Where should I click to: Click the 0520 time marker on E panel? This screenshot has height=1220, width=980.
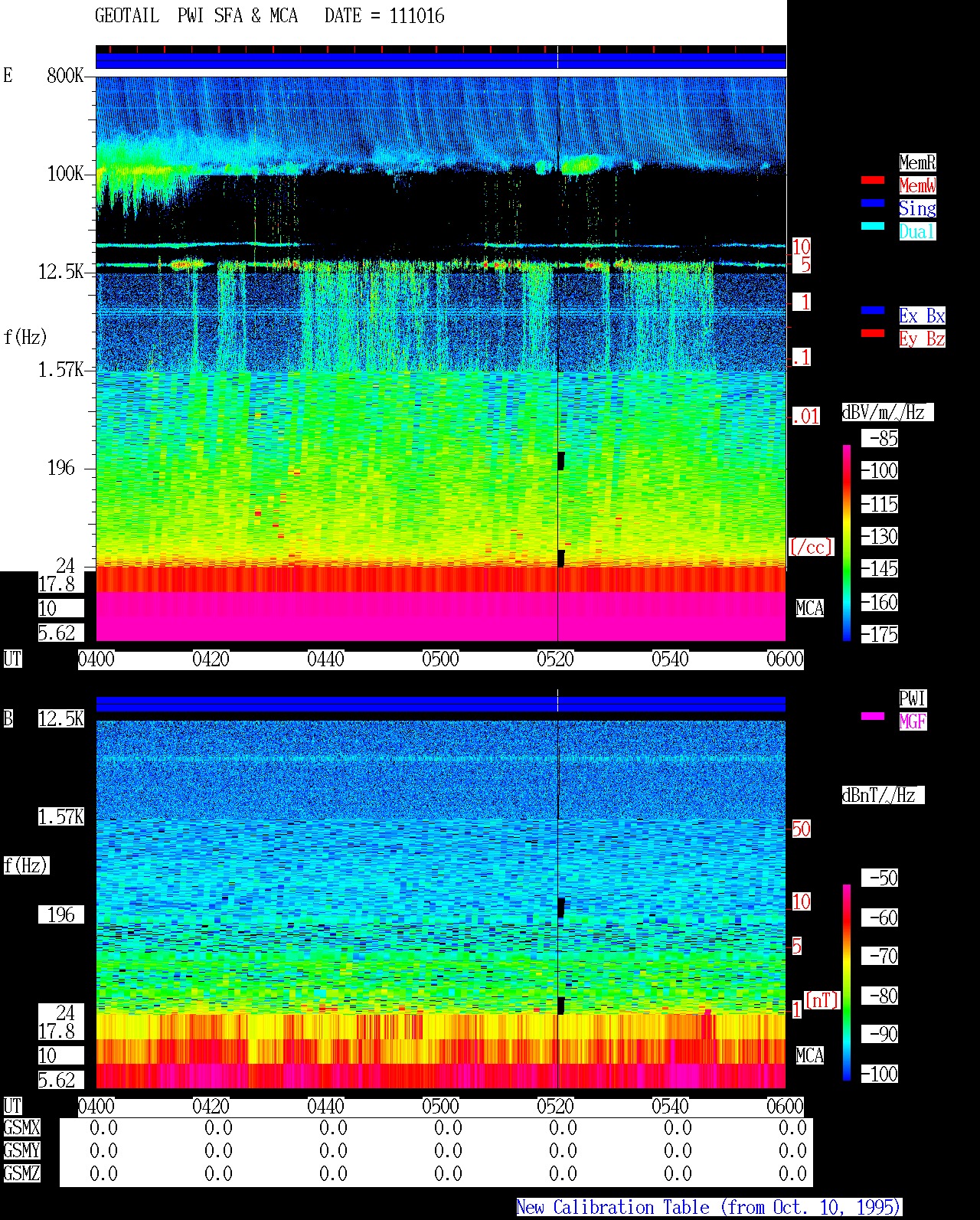(x=555, y=659)
